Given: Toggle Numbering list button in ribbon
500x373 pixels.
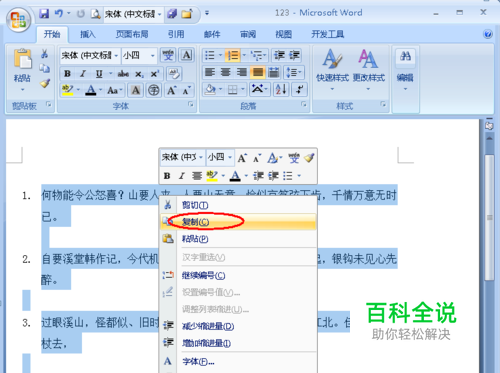Looking at the screenshot, I should click(233, 55).
